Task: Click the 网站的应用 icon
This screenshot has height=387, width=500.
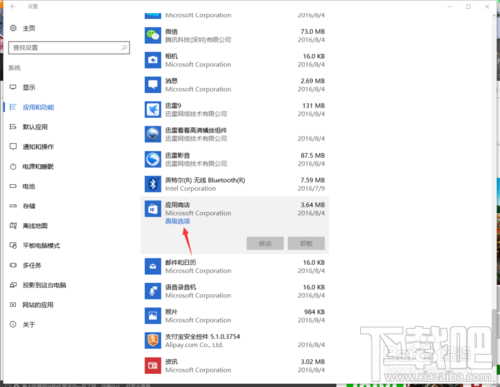Action: click(x=13, y=305)
